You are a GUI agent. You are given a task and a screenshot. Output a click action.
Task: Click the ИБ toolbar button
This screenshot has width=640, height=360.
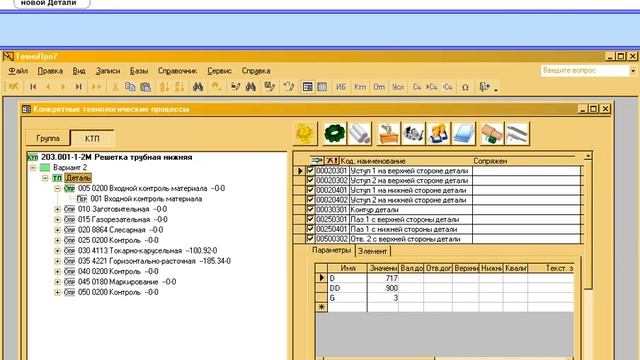point(341,87)
